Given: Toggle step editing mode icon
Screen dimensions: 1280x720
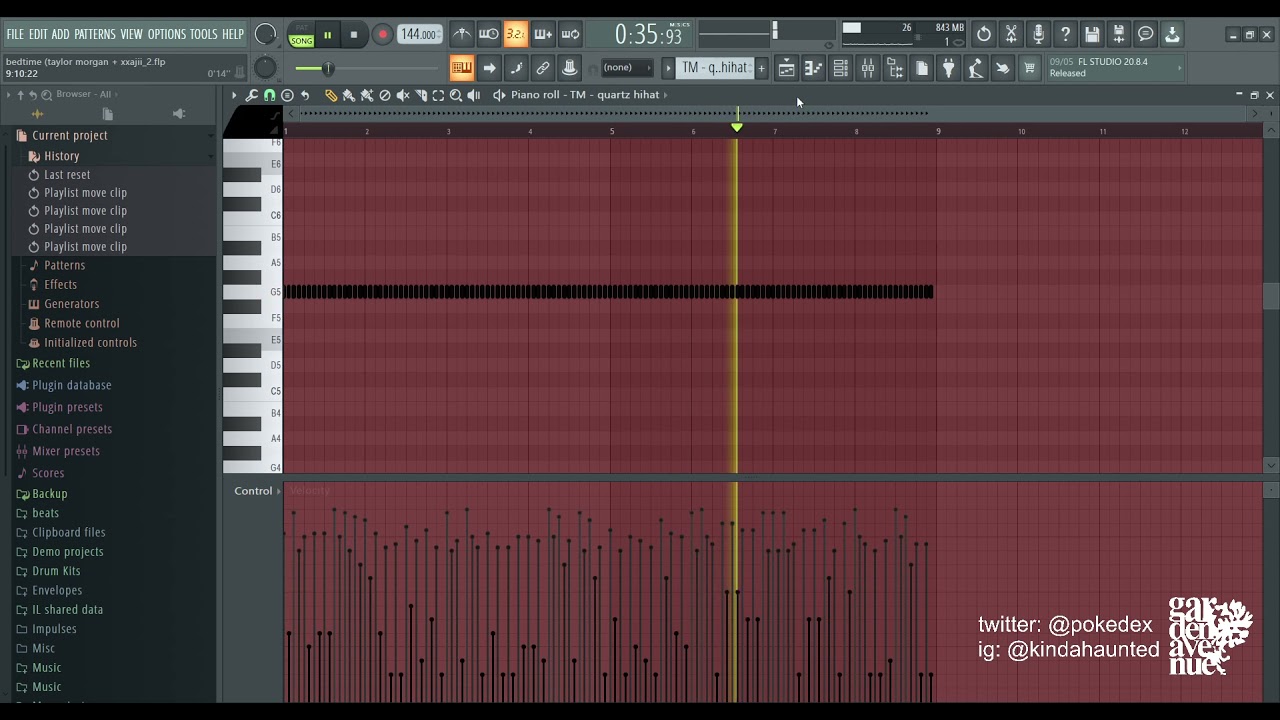Looking at the screenshot, I should tap(516, 68).
